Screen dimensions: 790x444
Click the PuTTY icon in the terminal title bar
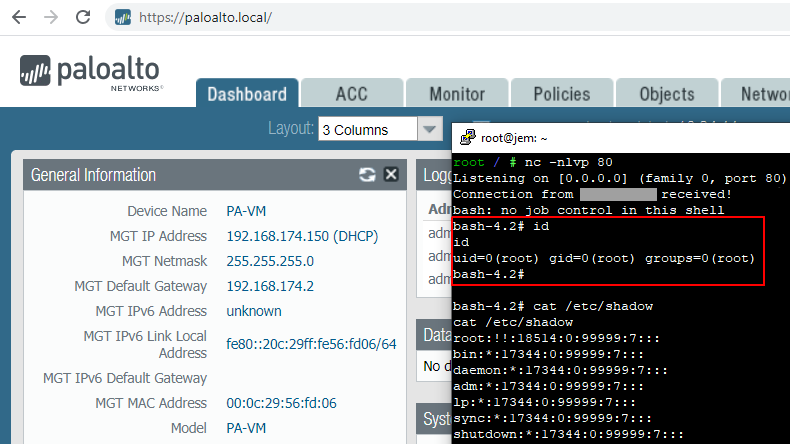point(468,137)
